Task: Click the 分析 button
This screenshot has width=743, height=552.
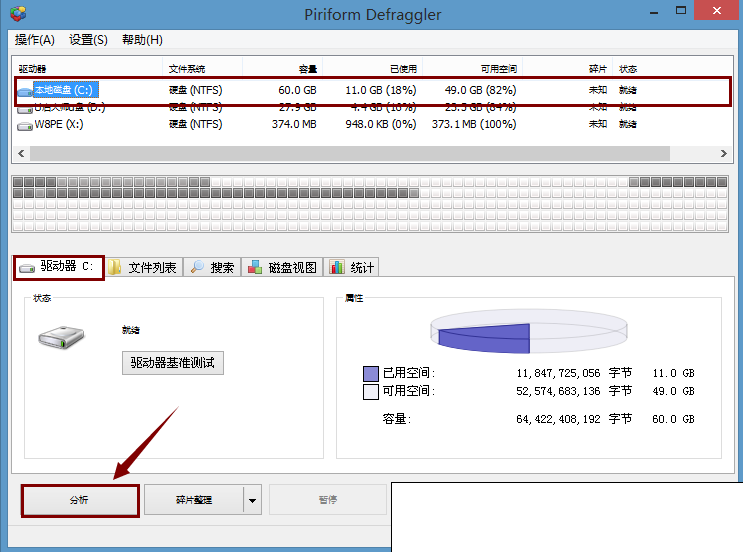Action: coord(80,500)
